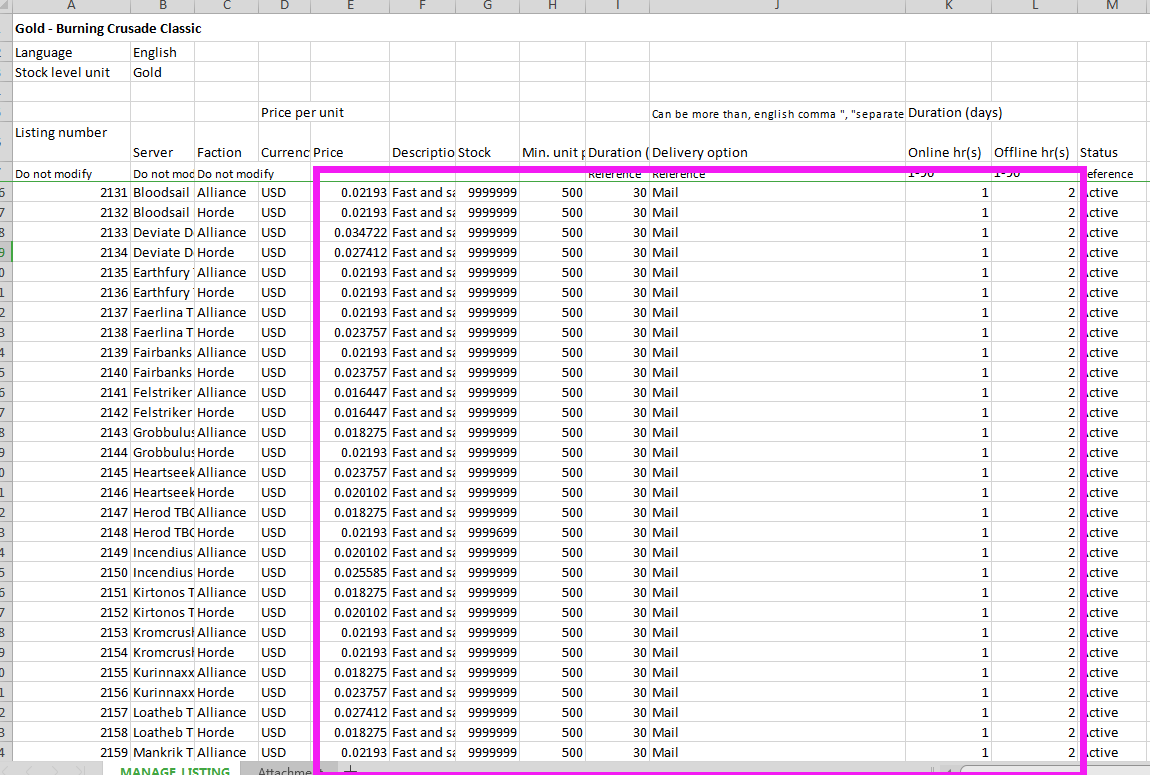Select the Mail delivery cell of listing 2143

click(777, 433)
